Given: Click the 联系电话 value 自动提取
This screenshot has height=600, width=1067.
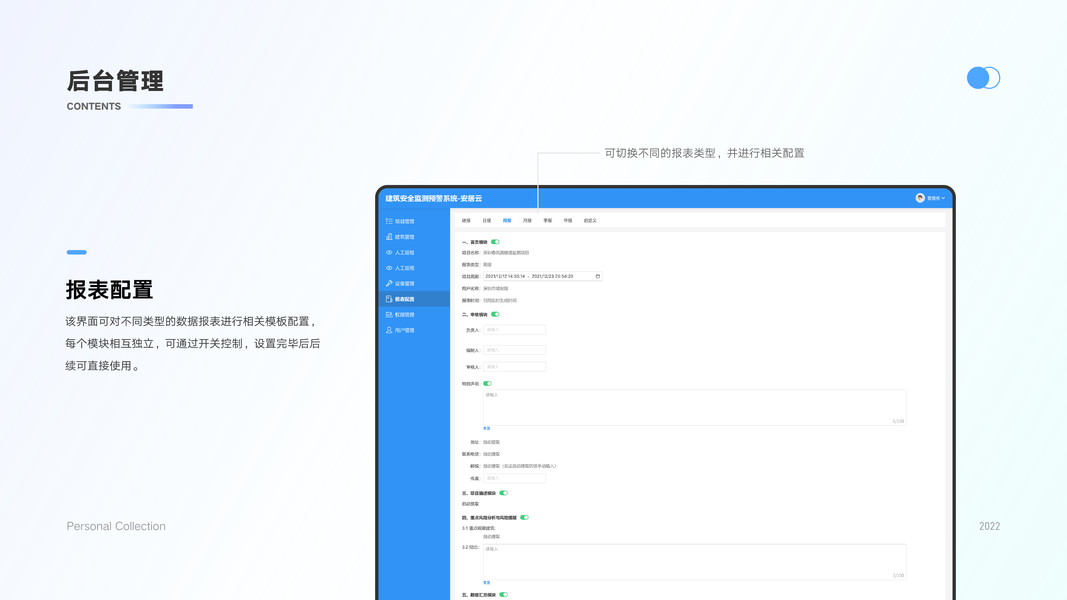Looking at the screenshot, I should pyautogui.click(x=491, y=454).
